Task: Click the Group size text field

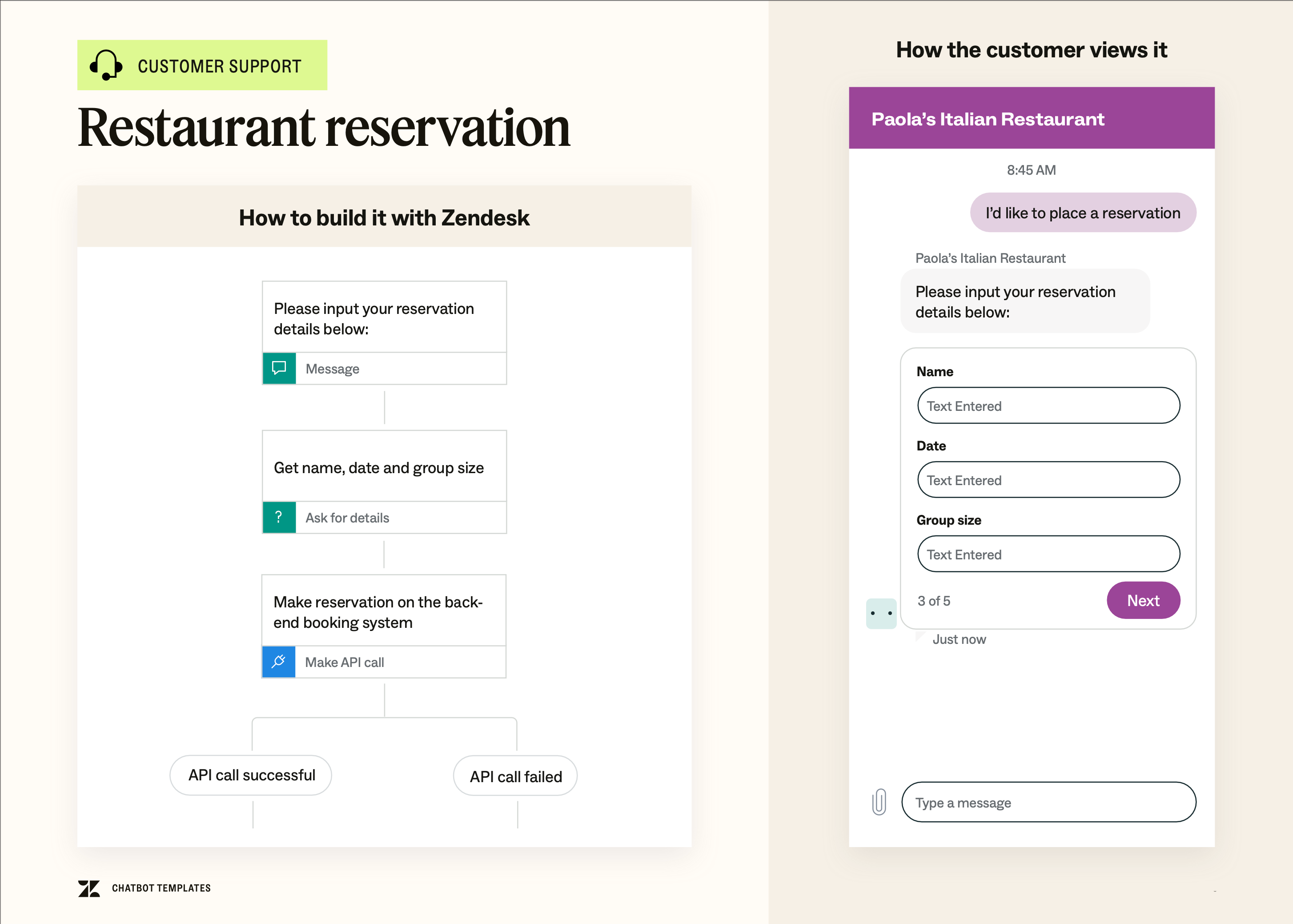Action: [x=1048, y=554]
